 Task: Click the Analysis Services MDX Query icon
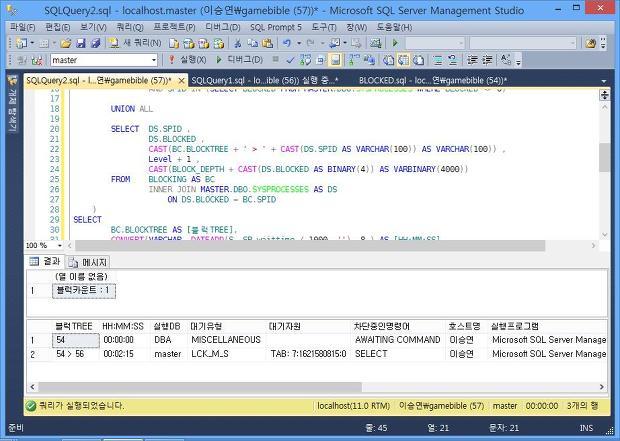189,43
